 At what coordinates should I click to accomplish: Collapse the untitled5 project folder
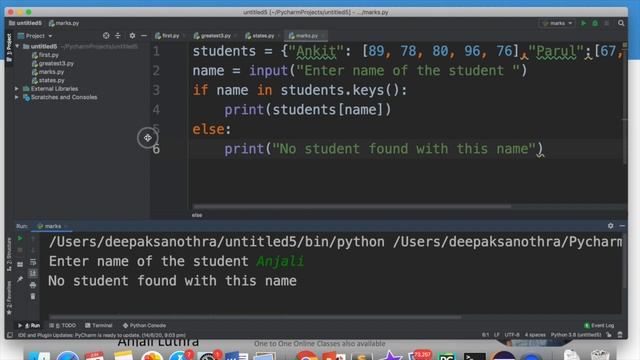17,47
